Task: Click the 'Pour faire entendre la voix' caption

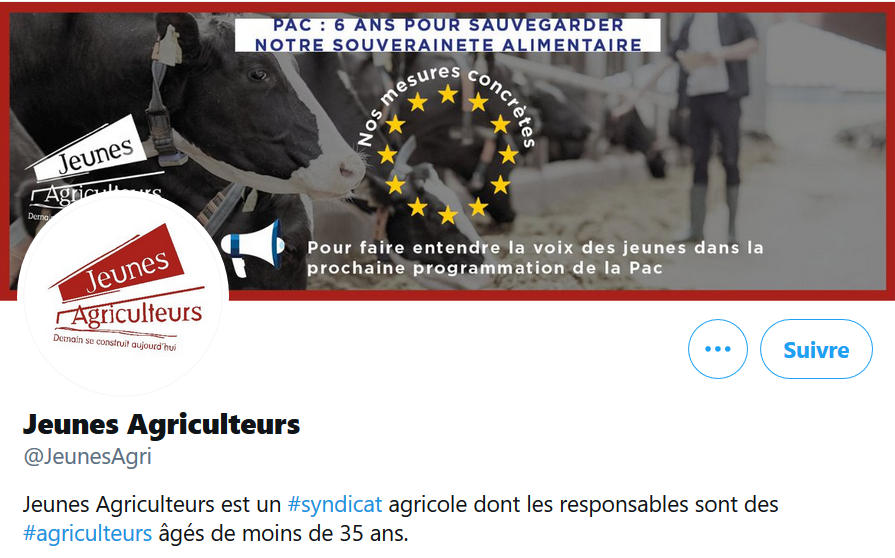Action: point(535,258)
